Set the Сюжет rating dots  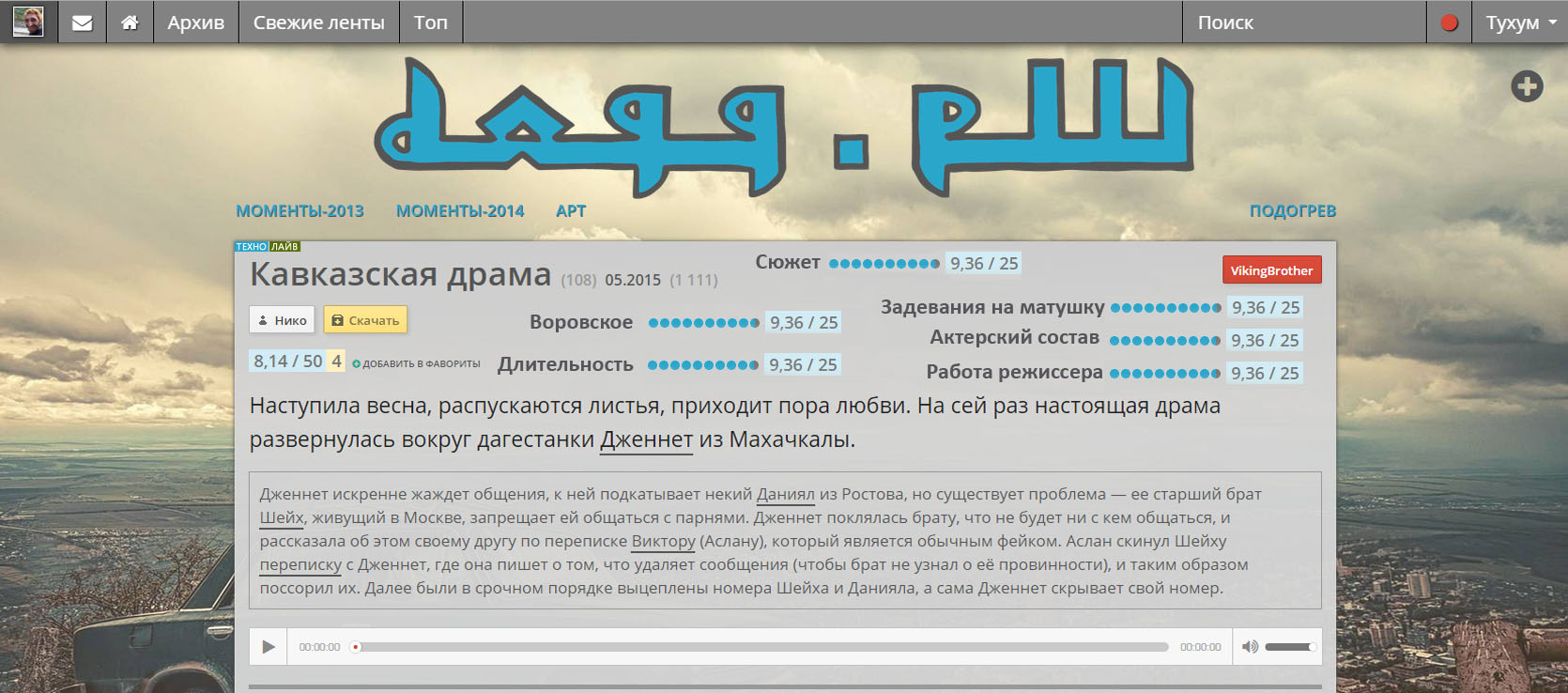click(884, 264)
